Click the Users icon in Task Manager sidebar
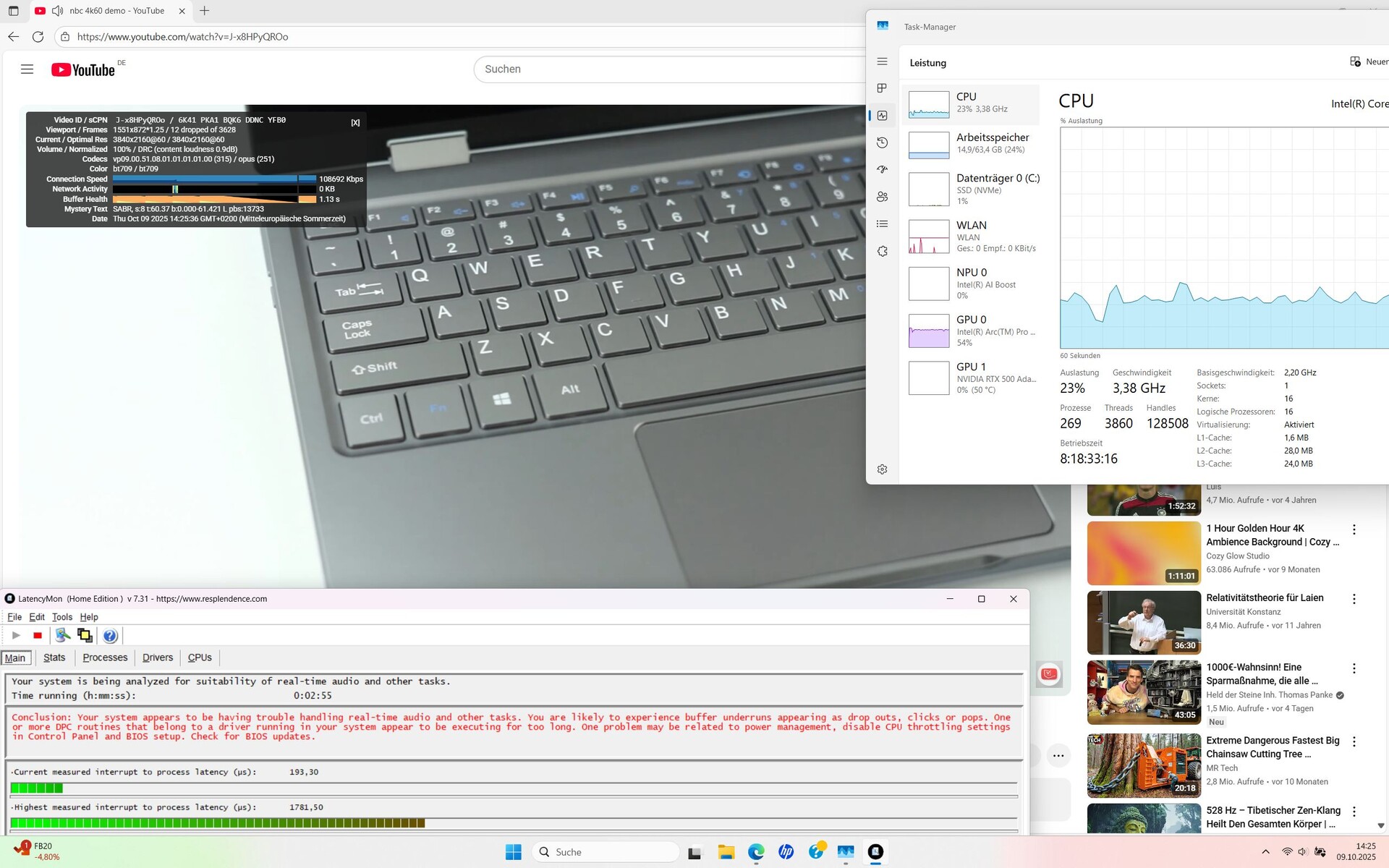The image size is (1389, 868). pyautogui.click(x=882, y=197)
